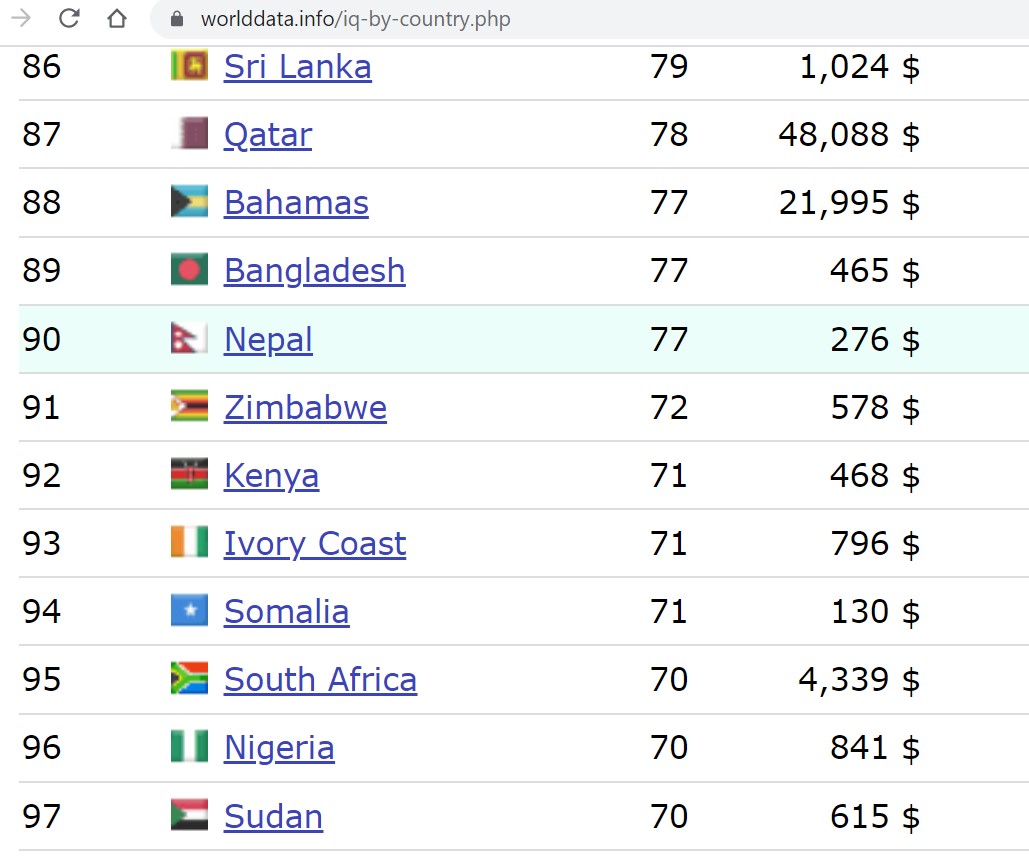The image size is (1029, 858).
Task: Click the browser home icon
Action: (x=117, y=18)
